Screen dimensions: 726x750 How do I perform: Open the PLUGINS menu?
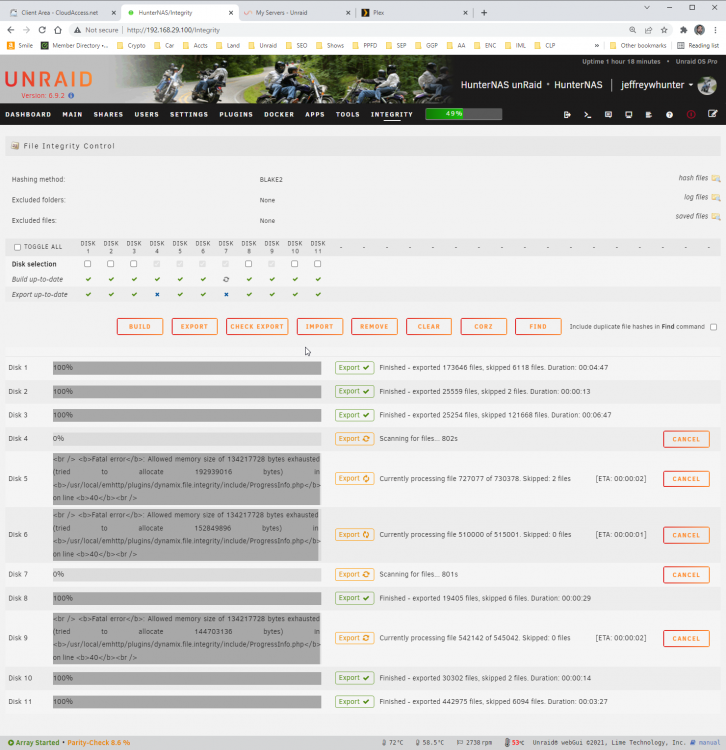[236, 115]
